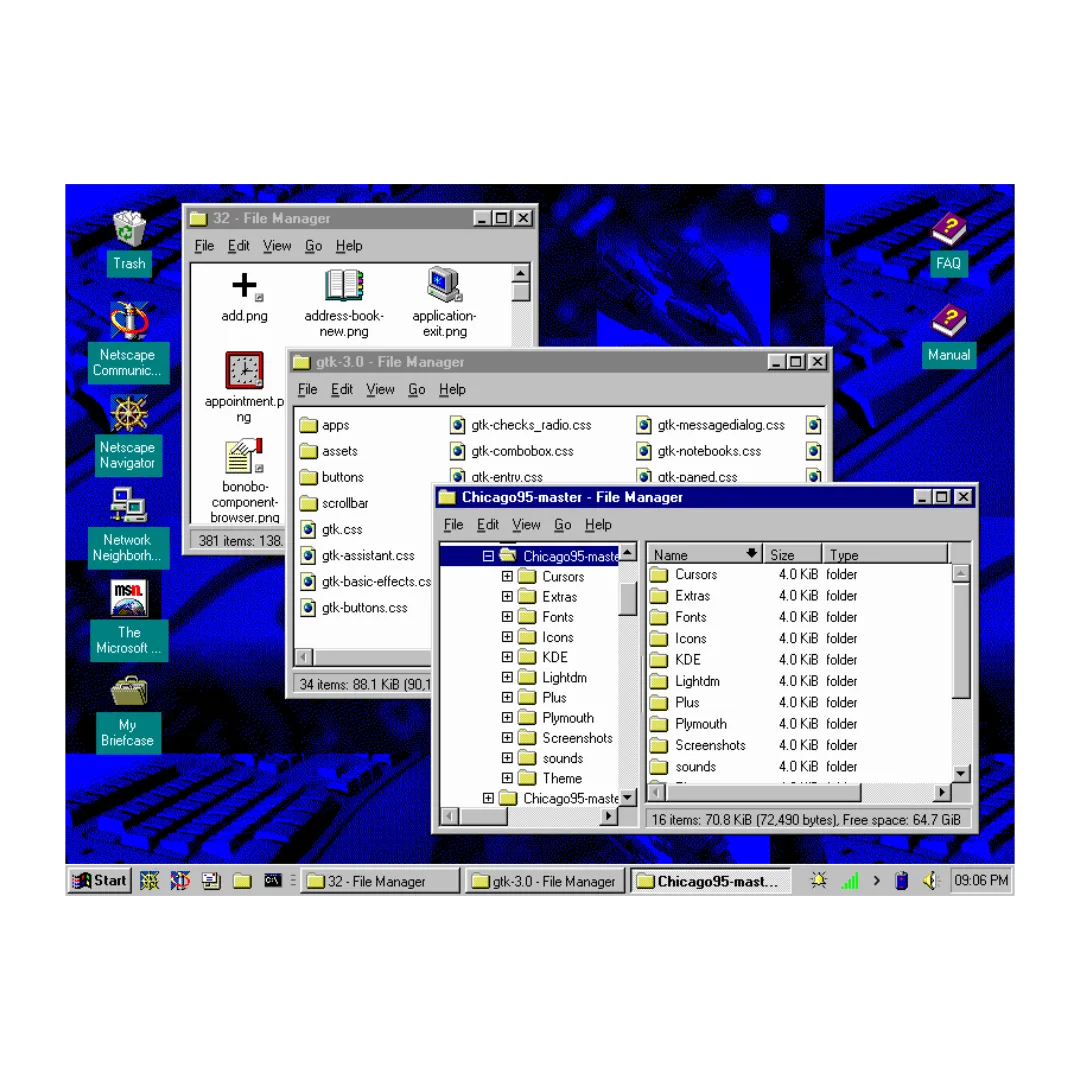1080x1080 pixels.
Task: Select the application-exit.png file icon
Action: click(444, 285)
